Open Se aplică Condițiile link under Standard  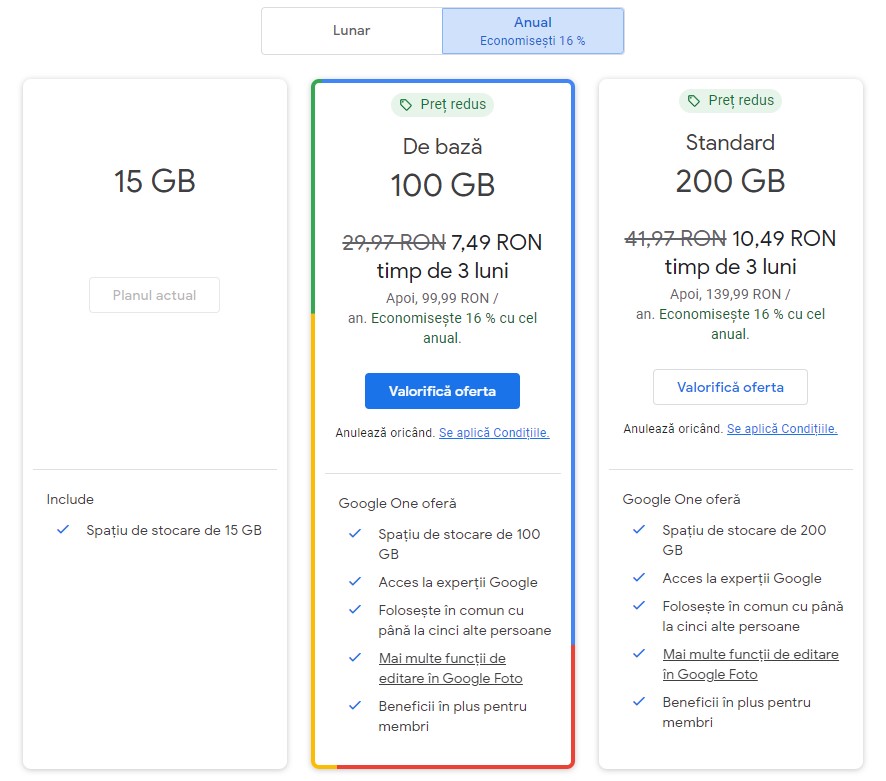[782, 429]
